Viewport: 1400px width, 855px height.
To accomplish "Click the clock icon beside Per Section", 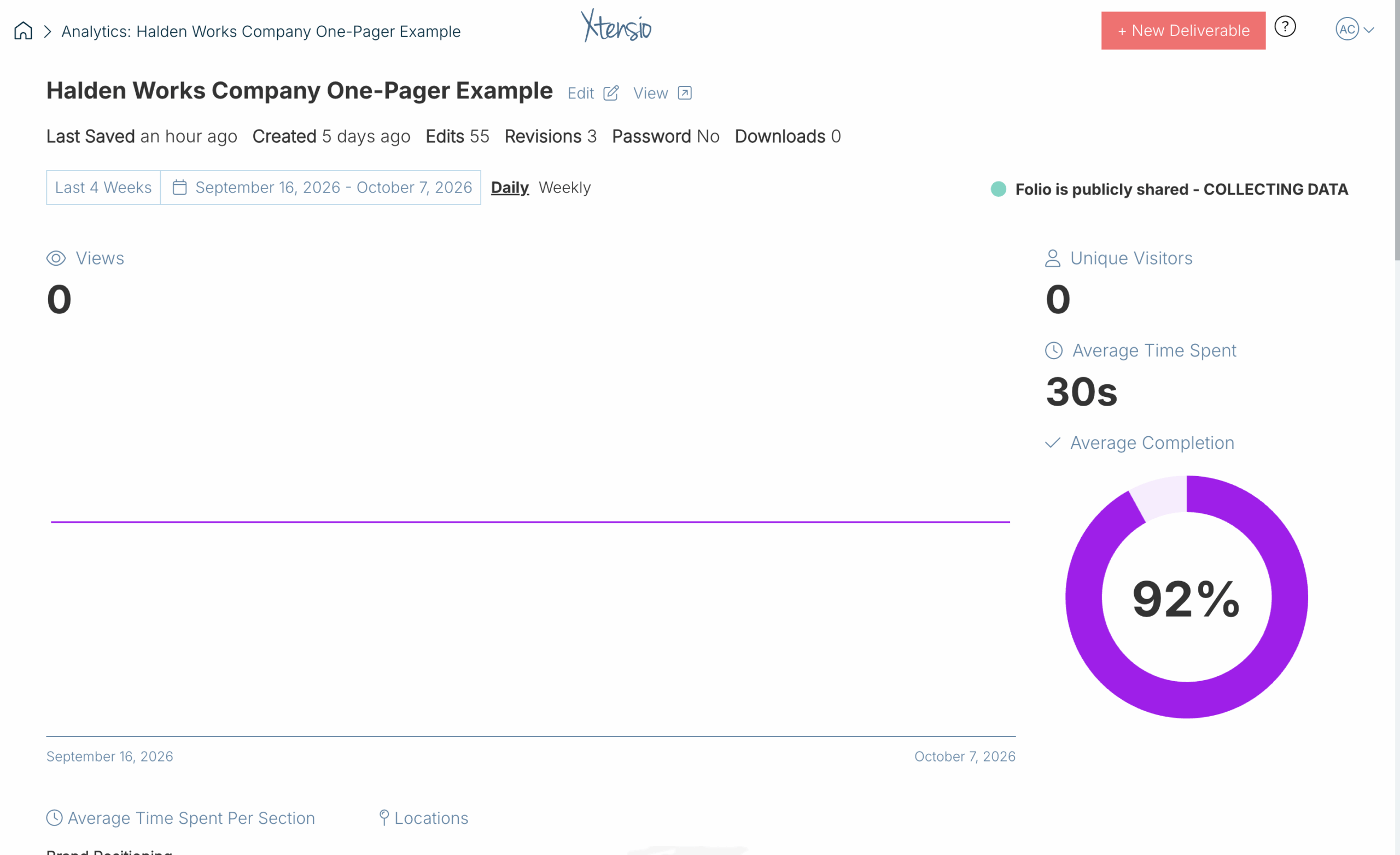I will 55,818.
